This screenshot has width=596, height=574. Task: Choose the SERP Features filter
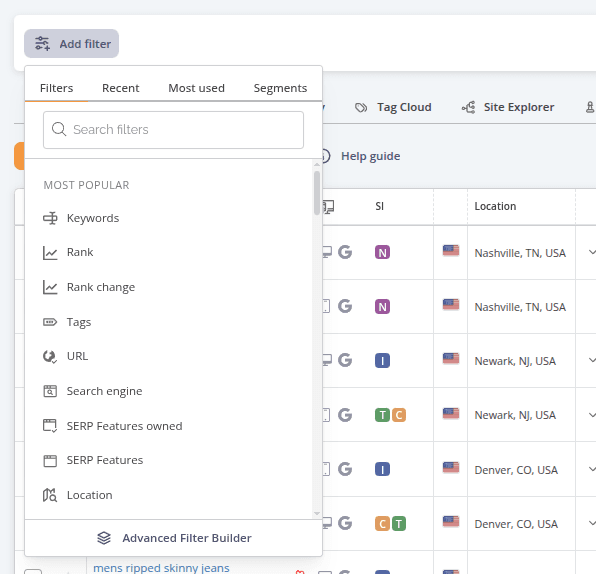click(x=105, y=460)
